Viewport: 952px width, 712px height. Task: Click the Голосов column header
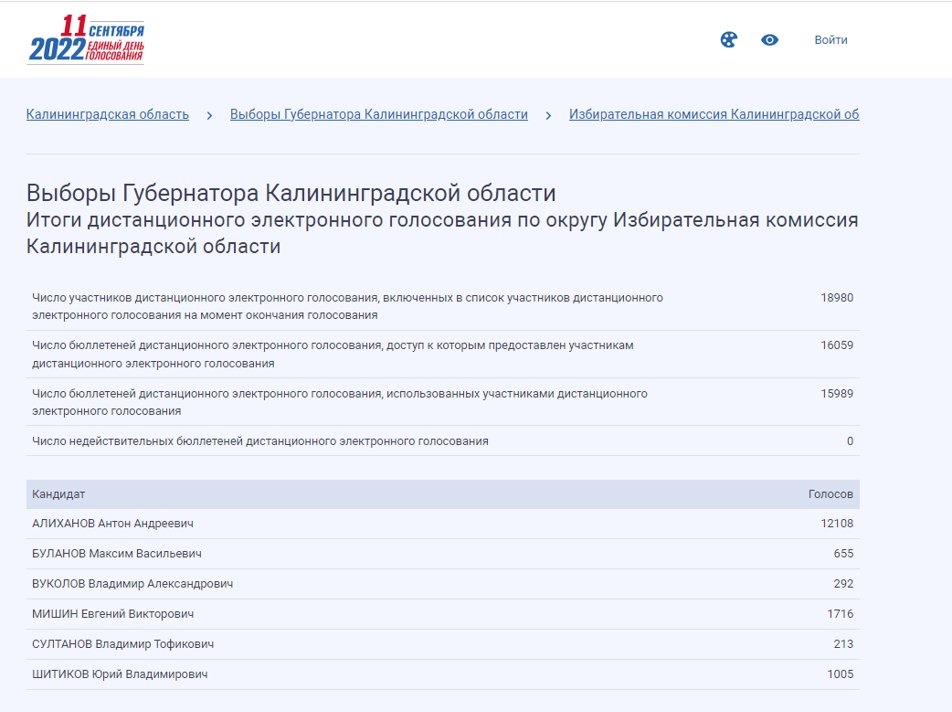tap(830, 494)
